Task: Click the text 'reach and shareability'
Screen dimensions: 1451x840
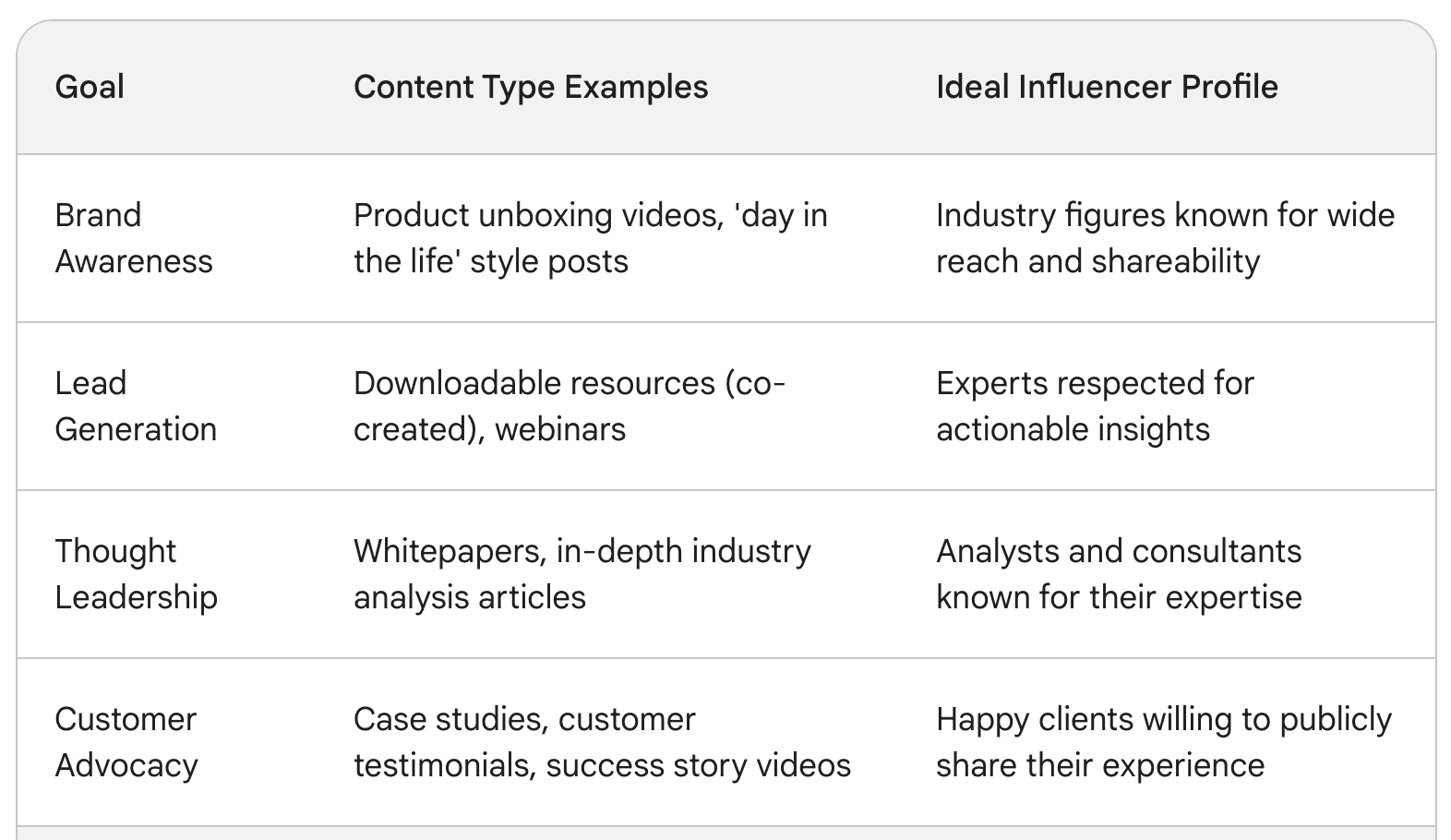Action: pyautogui.click(x=1097, y=261)
